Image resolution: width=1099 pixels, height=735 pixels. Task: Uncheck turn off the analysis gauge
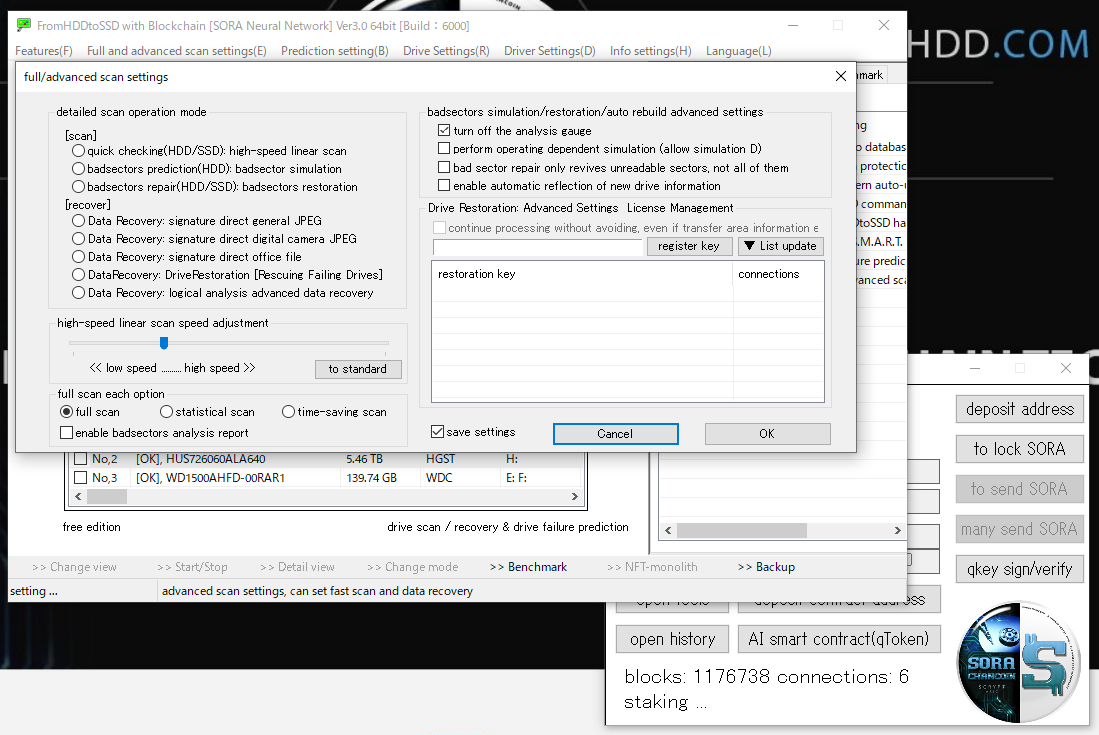pos(444,130)
